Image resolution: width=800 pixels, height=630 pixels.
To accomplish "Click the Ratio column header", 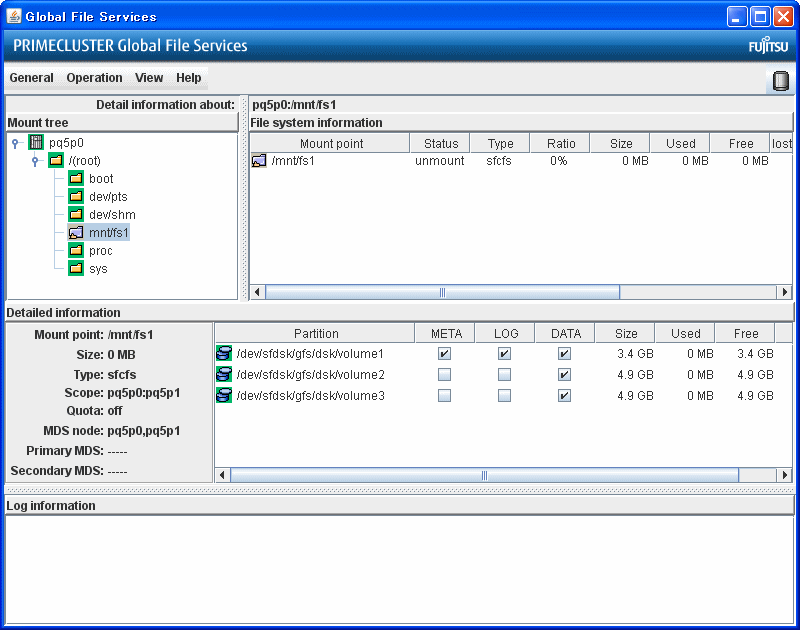I will coord(561,143).
